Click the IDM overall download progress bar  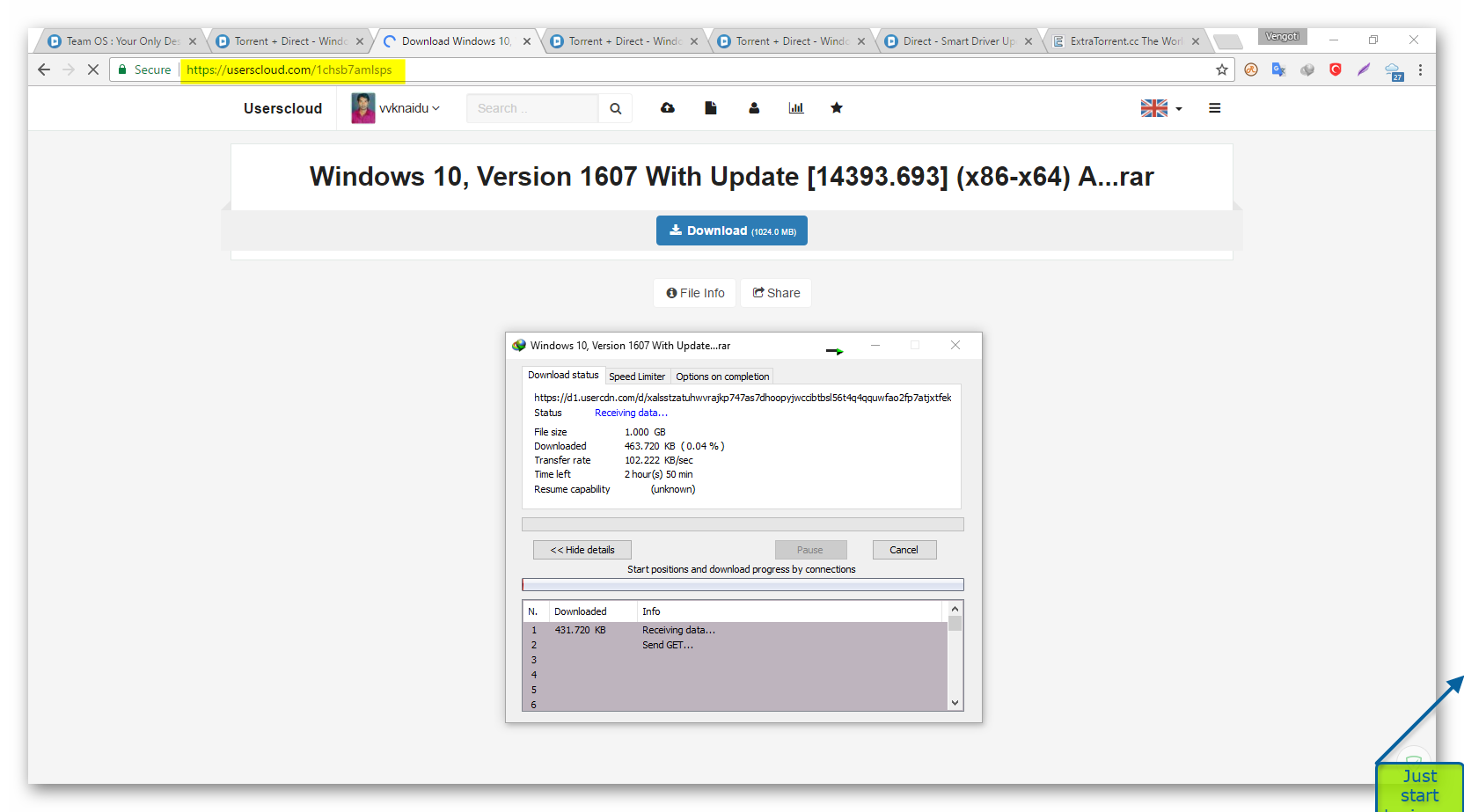click(743, 524)
